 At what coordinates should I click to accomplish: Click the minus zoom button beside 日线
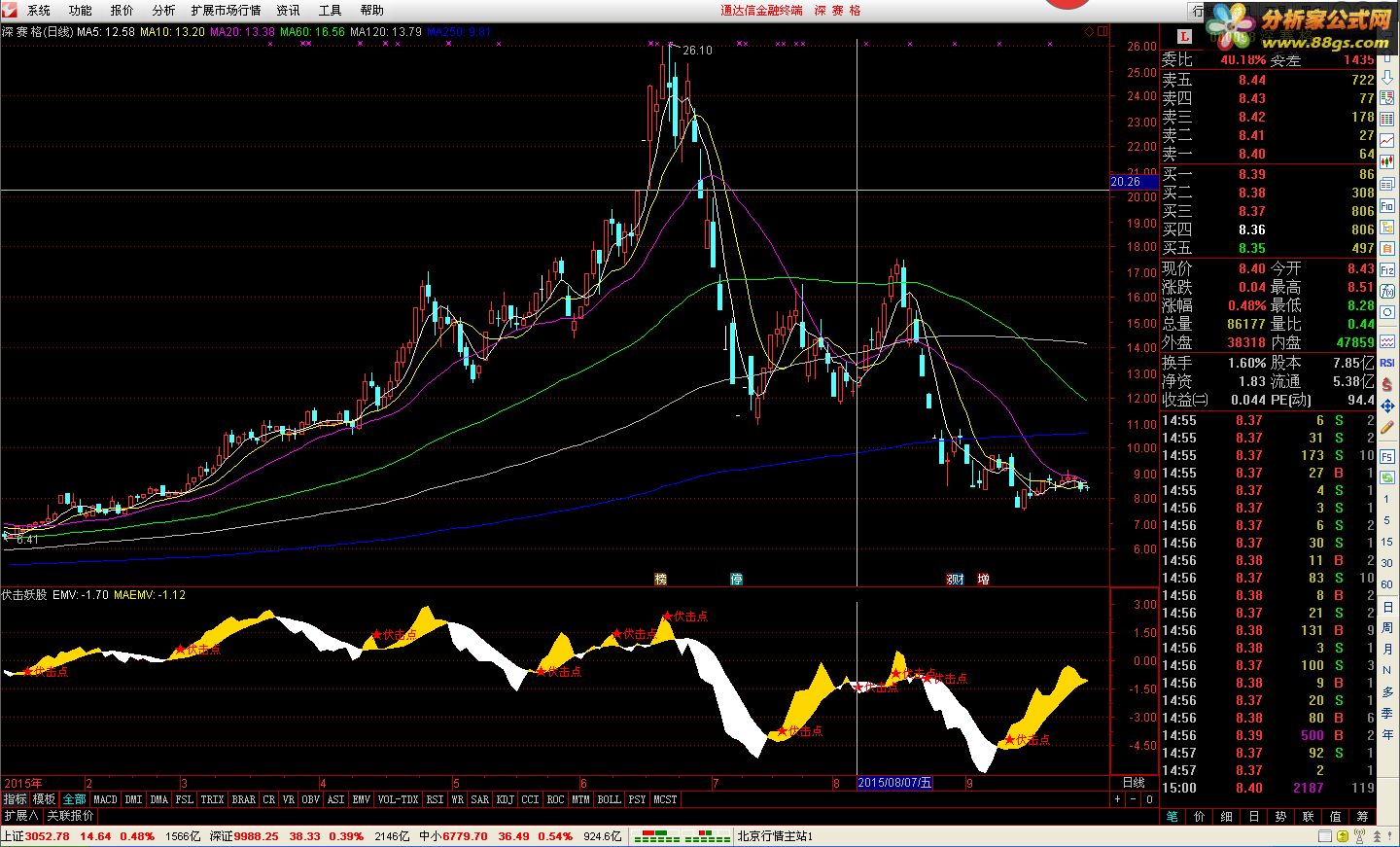pos(1133,799)
